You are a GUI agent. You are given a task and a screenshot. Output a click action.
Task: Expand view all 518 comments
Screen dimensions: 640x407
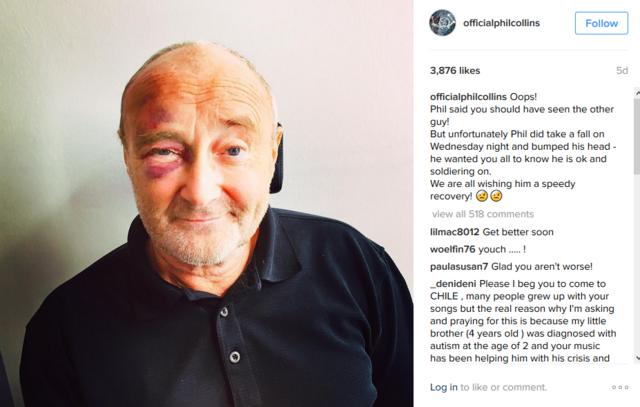483,214
